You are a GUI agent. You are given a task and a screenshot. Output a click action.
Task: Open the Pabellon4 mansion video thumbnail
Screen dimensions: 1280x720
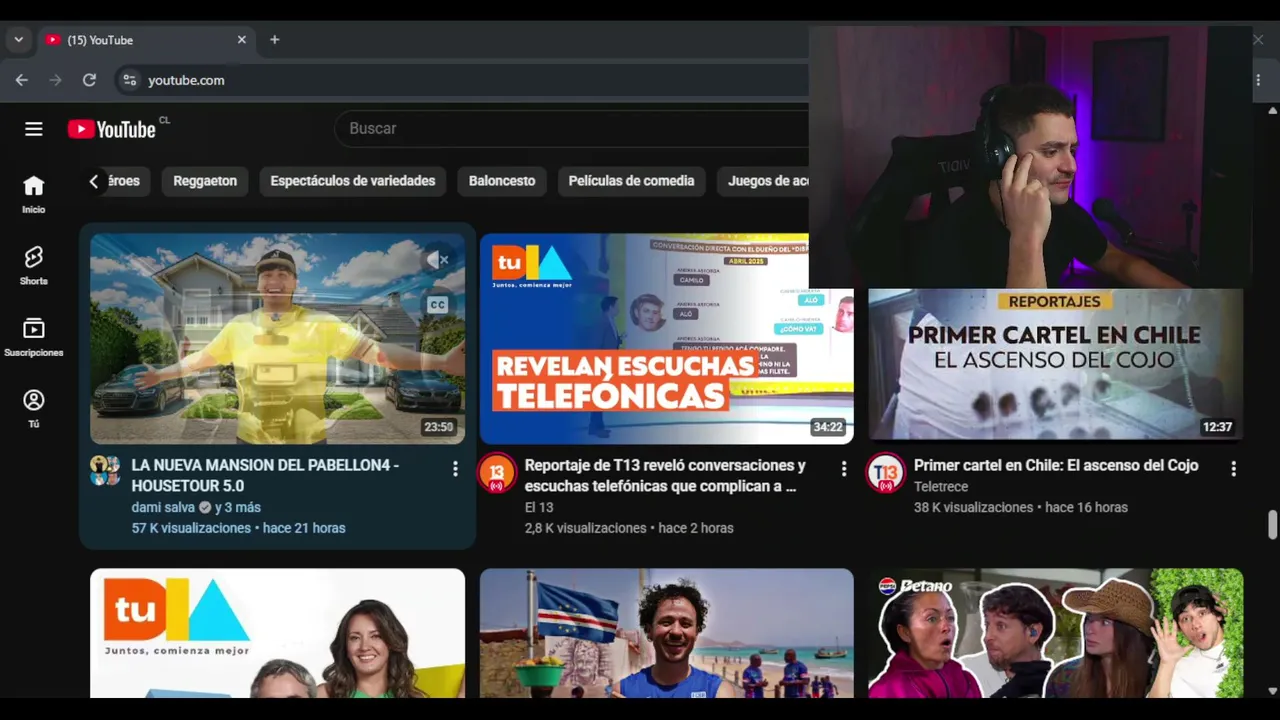[x=277, y=338]
